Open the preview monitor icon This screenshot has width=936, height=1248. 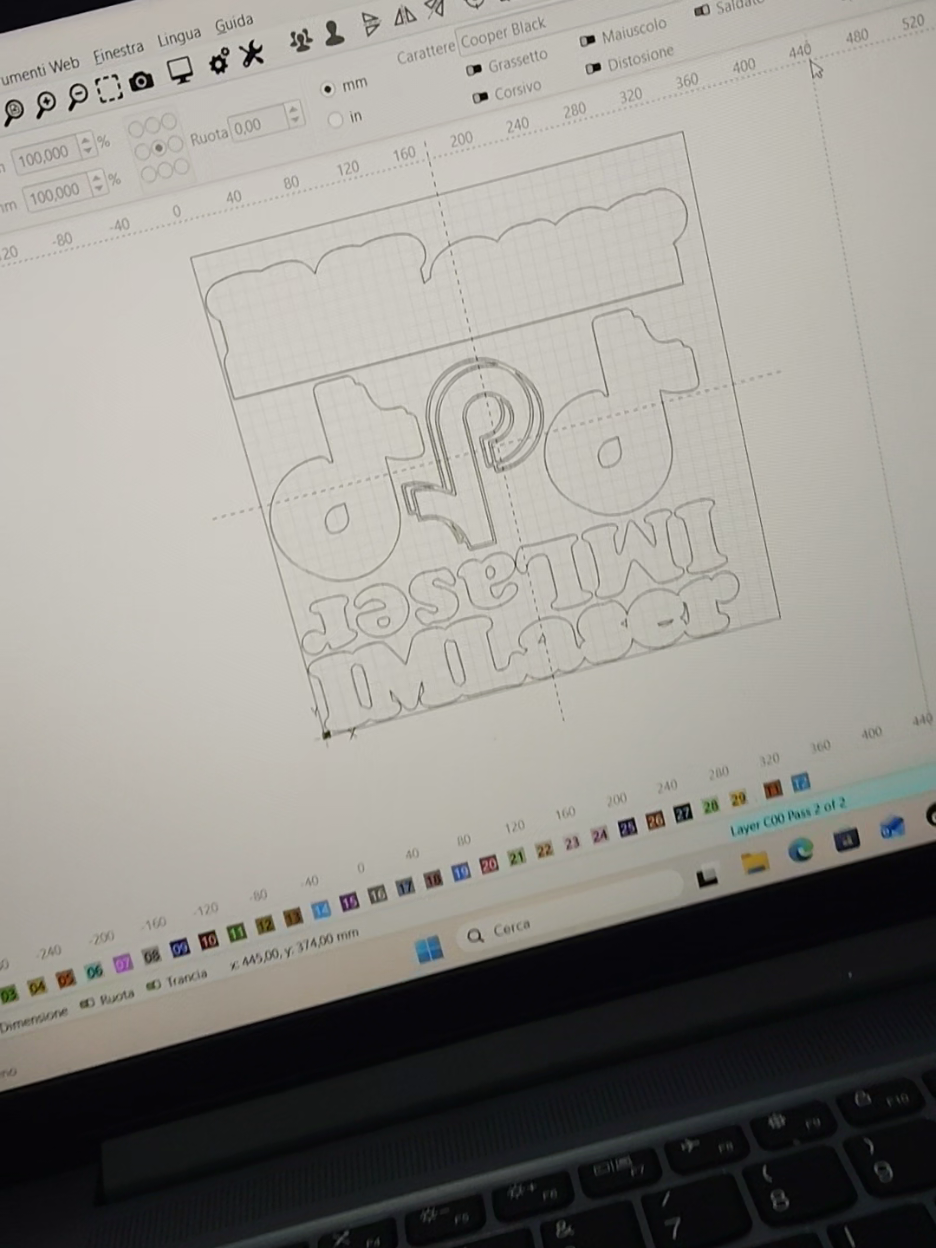(180, 70)
